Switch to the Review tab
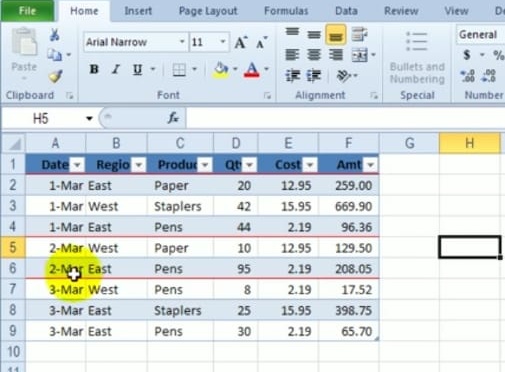Image resolution: width=505 pixels, height=372 pixels. (401, 11)
